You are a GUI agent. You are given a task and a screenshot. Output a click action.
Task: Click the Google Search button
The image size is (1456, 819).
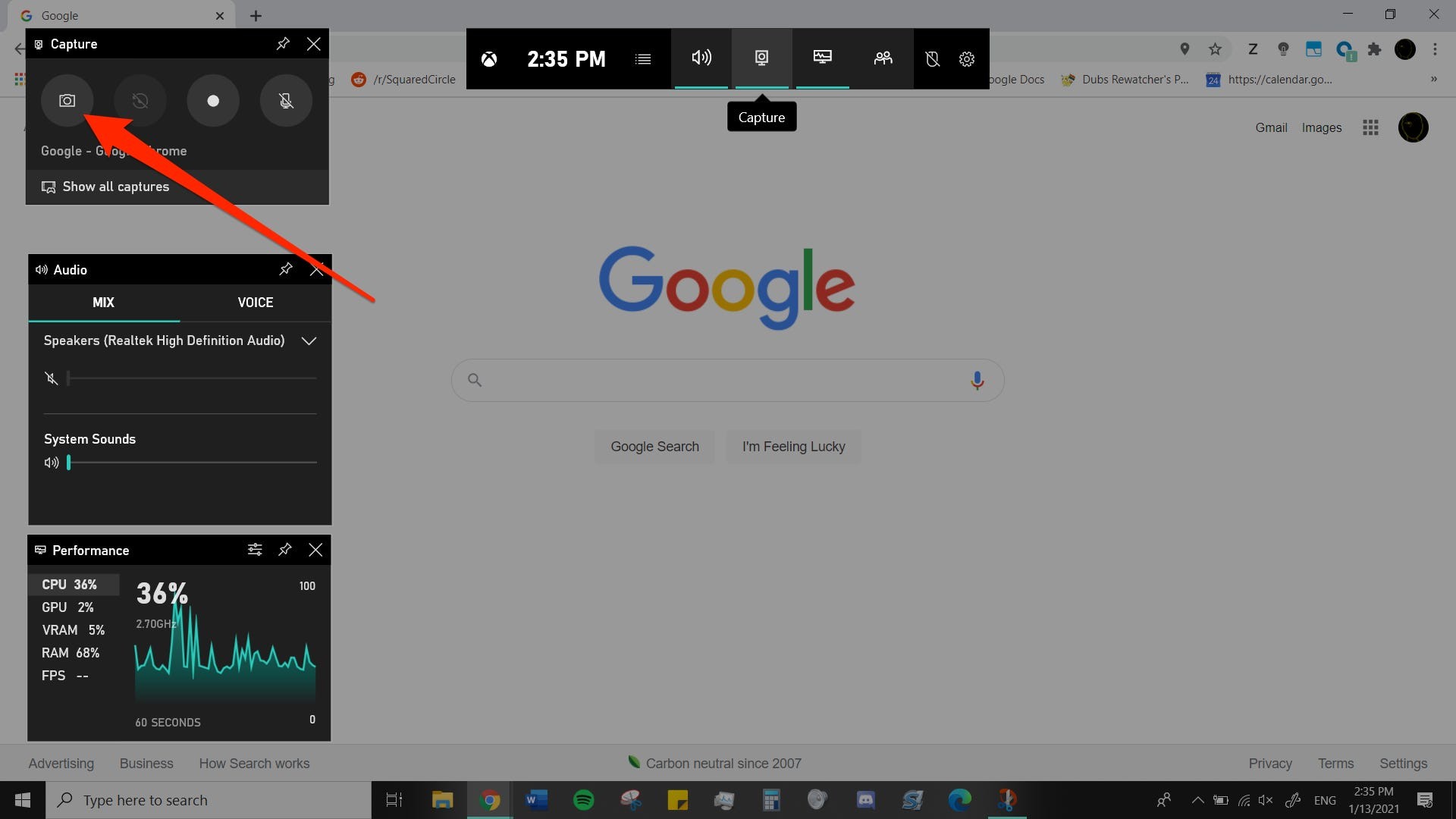coord(655,447)
